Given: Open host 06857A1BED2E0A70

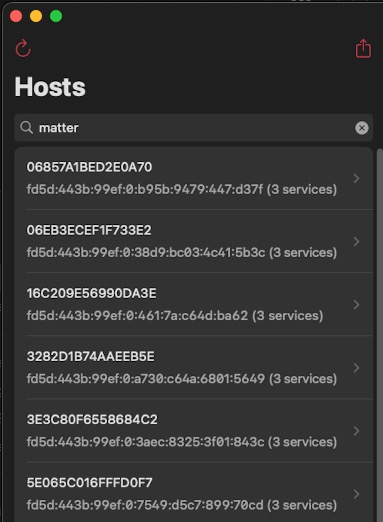Looking at the screenshot, I should 193,178.
